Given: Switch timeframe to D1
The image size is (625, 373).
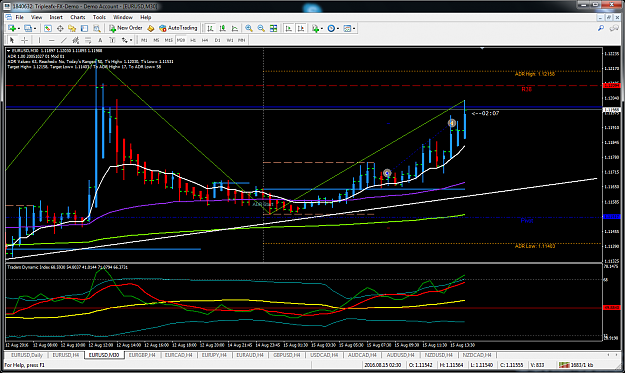Looking at the screenshot, I should [x=217, y=40].
